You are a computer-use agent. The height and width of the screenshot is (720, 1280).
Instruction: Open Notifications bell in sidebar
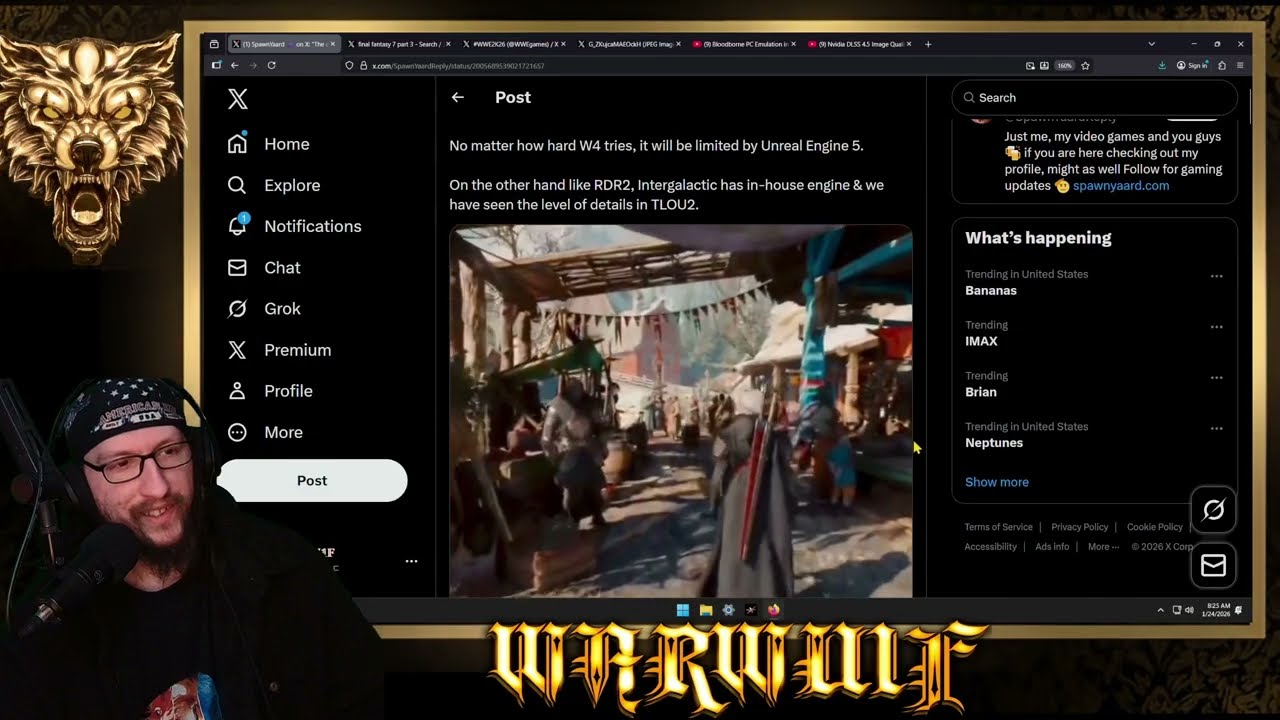click(x=237, y=226)
